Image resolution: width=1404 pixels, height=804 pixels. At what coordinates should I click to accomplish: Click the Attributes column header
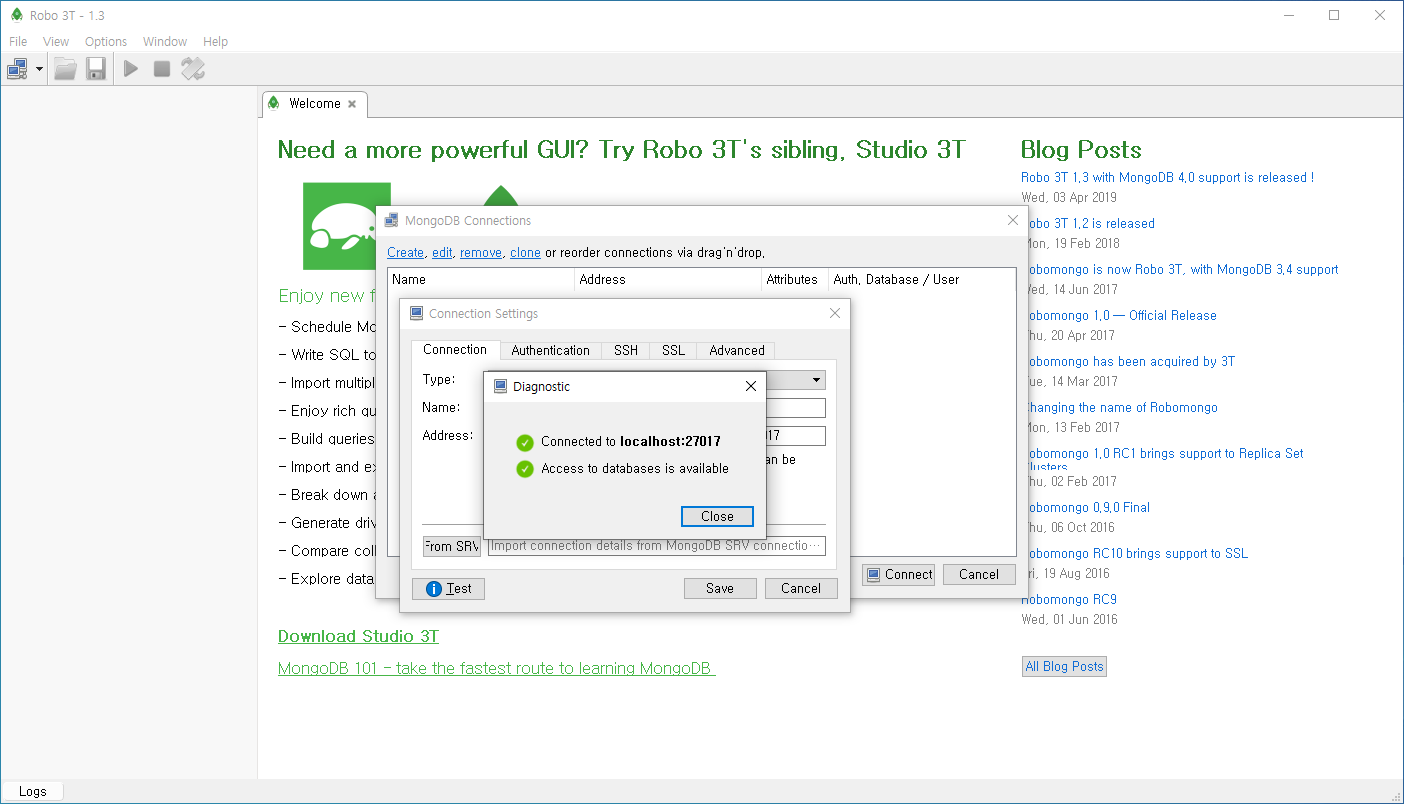794,280
